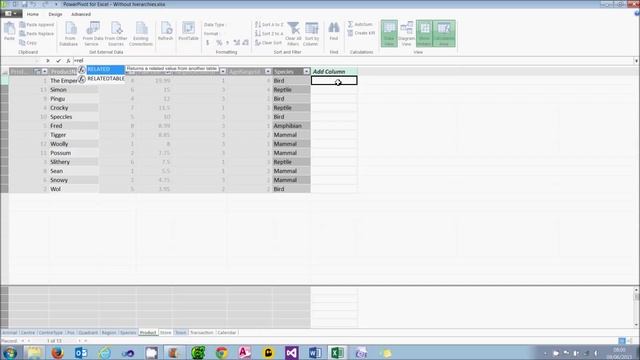Switch to the Store sheet tab
This screenshot has width=640, height=360.
(165, 333)
